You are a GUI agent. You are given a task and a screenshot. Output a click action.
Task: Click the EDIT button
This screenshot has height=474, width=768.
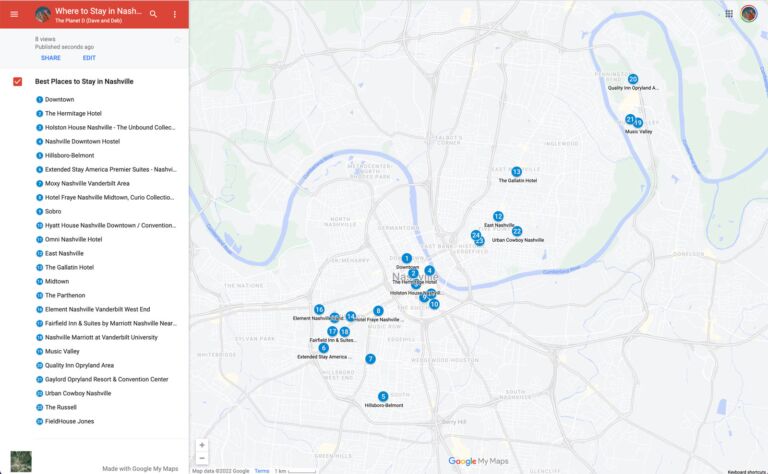89,58
